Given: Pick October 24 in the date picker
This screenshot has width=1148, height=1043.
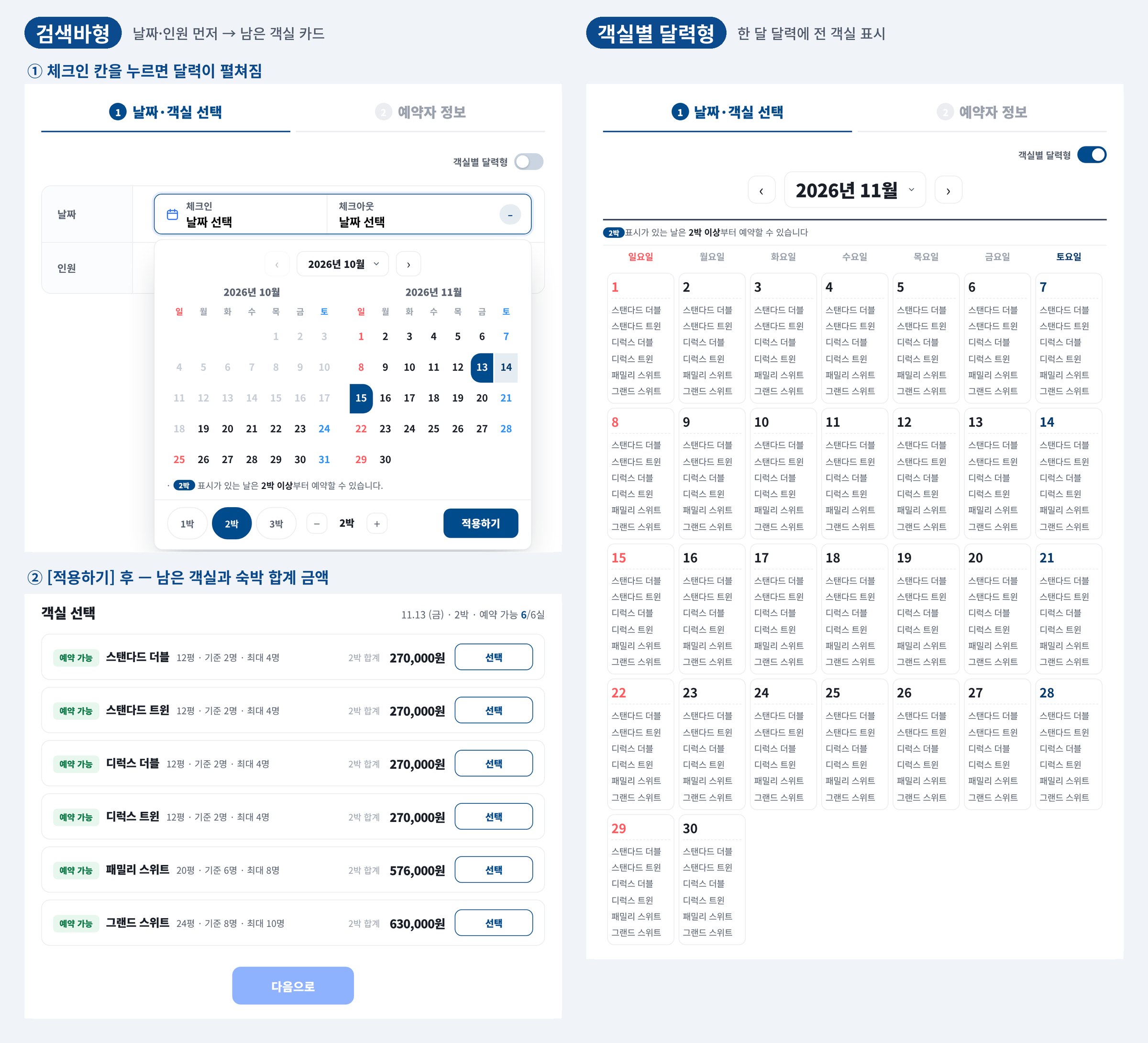Looking at the screenshot, I should (x=324, y=429).
